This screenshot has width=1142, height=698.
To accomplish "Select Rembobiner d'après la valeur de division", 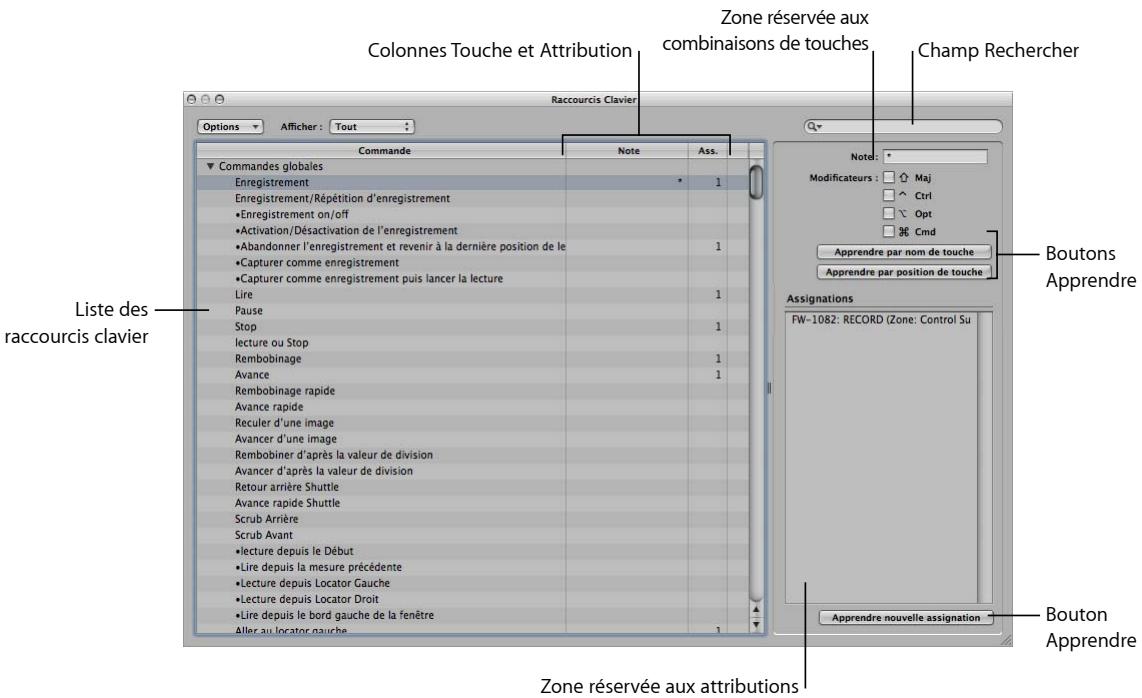I will tap(472, 455).
